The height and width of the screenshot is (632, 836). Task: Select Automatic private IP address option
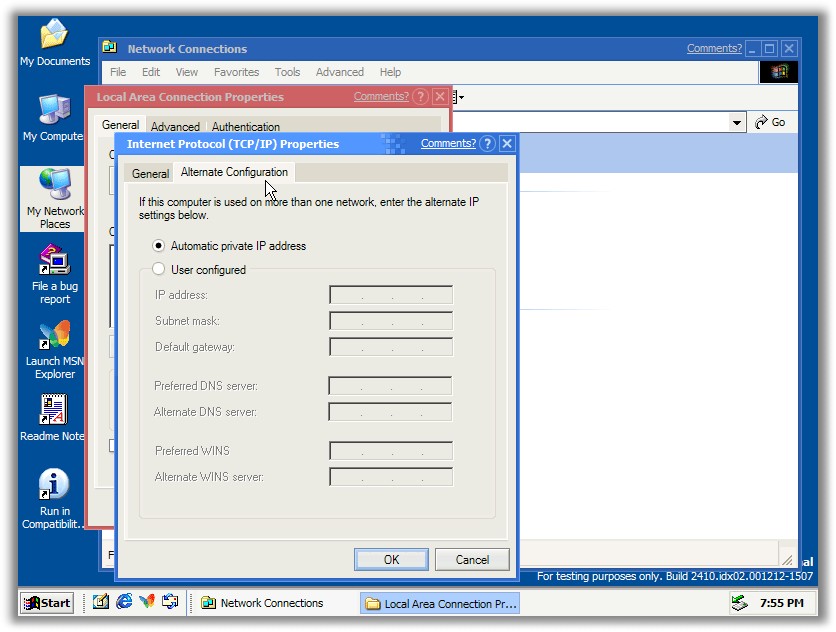point(158,246)
